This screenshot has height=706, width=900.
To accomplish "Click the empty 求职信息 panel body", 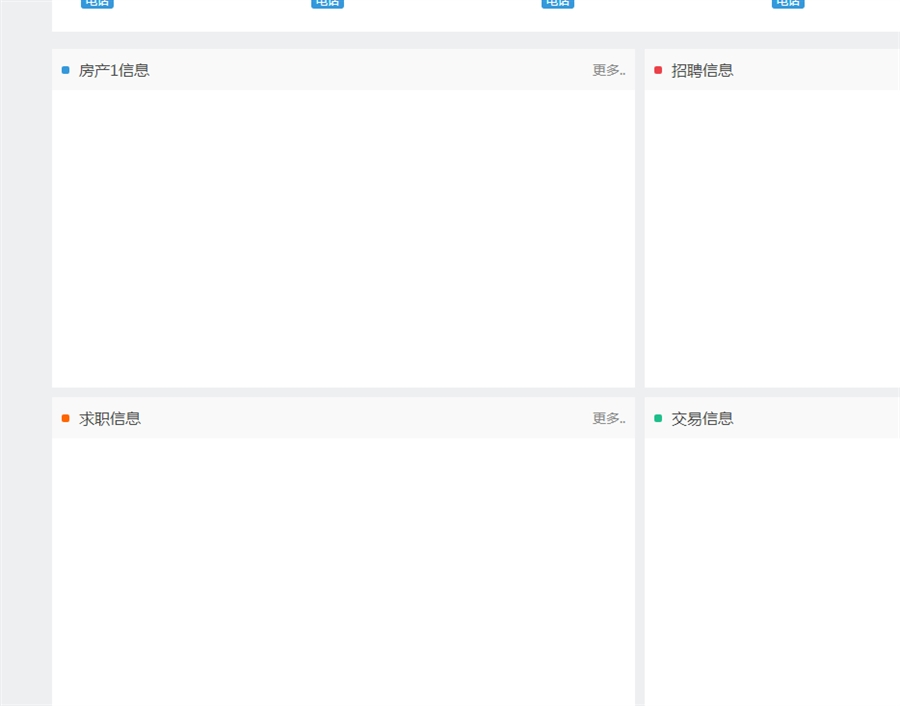I will pos(343,570).
